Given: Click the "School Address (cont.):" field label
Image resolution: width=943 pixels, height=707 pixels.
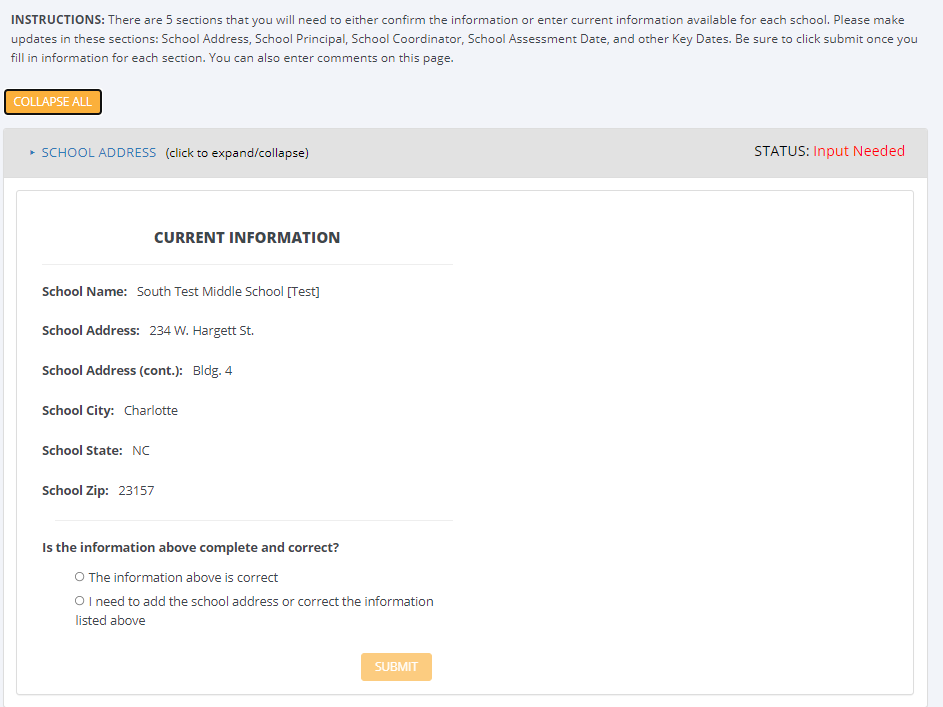Looking at the screenshot, I should pyautogui.click(x=112, y=371).
